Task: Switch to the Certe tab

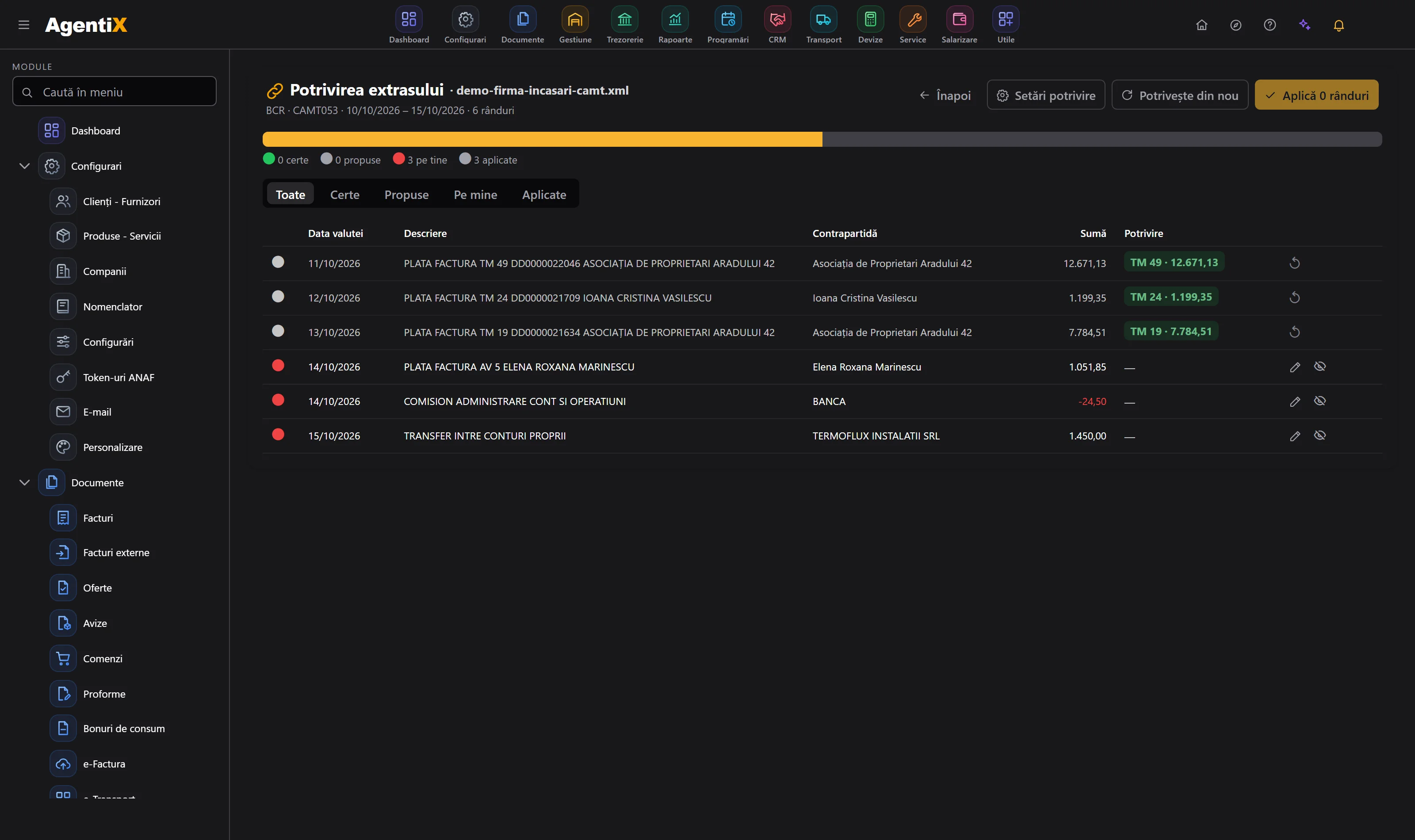Action: pyautogui.click(x=345, y=194)
